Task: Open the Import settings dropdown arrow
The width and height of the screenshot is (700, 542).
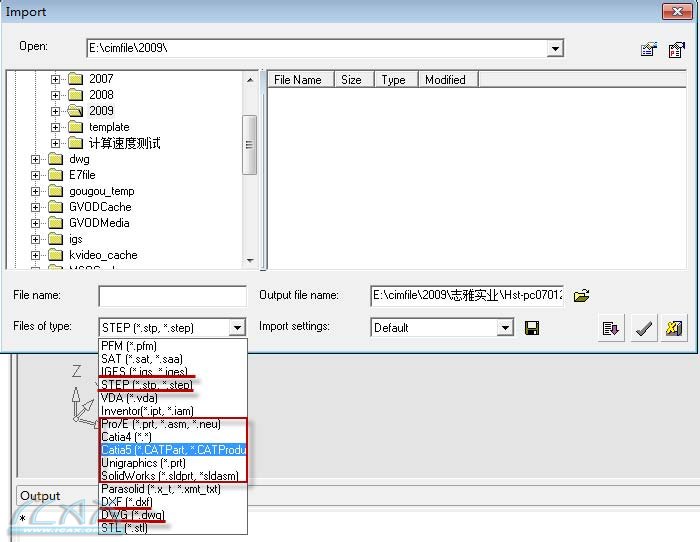Action: [505, 328]
